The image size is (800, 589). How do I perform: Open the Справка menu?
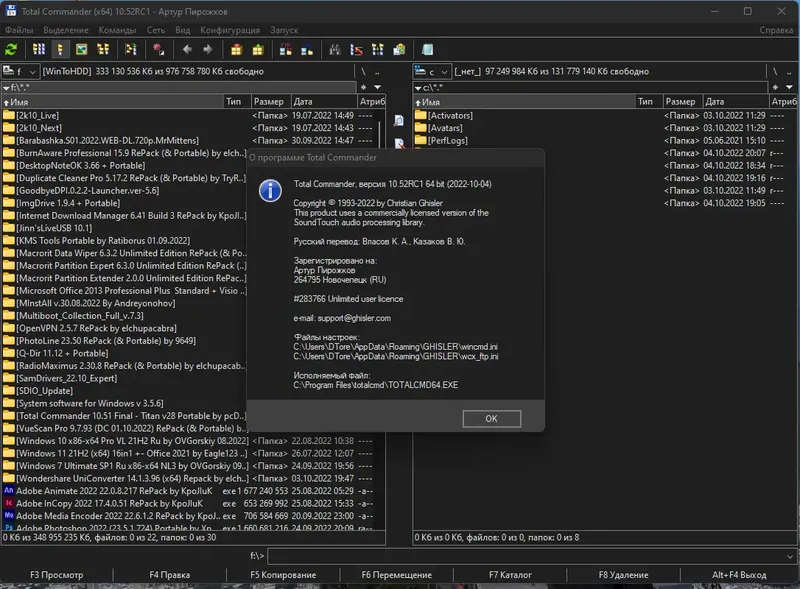click(x=776, y=30)
